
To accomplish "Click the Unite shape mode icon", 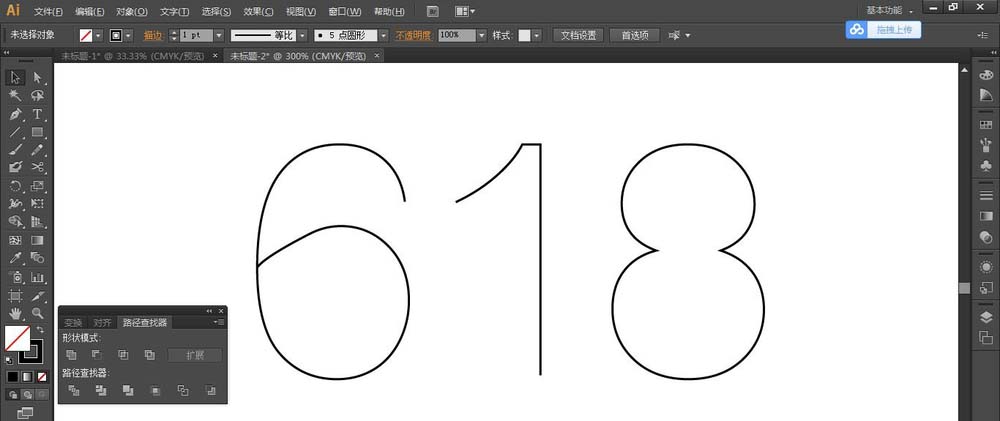I will pyautogui.click(x=71, y=355).
